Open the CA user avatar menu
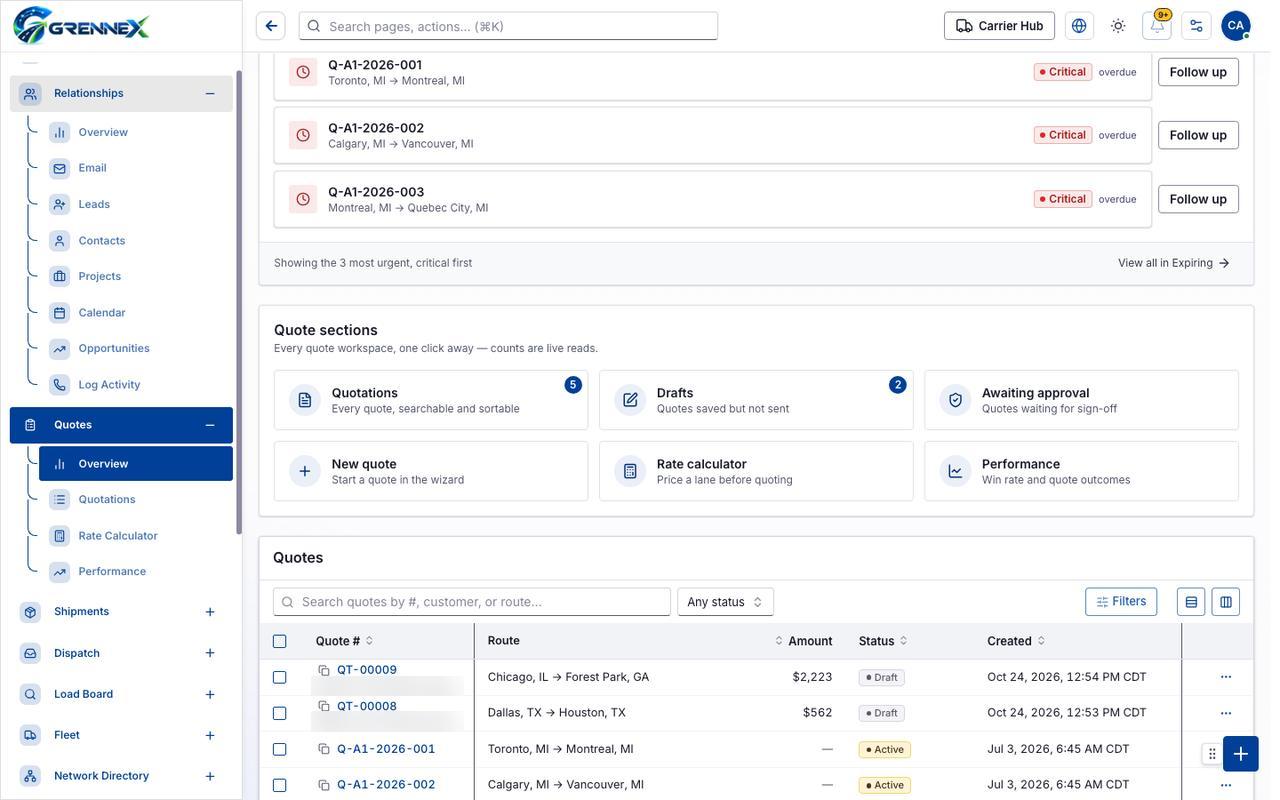 click(1236, 26)
